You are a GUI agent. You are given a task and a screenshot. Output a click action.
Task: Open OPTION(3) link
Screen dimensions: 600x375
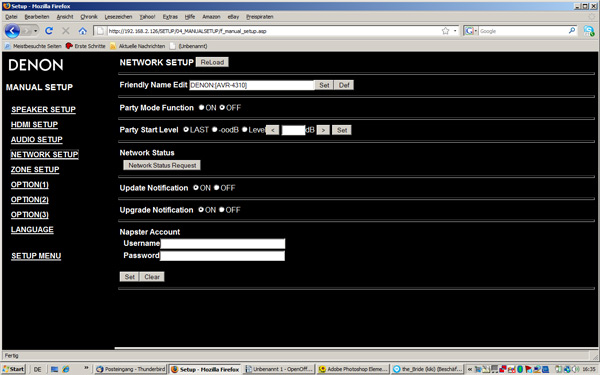pyautogui.click(x=29, y=215)
